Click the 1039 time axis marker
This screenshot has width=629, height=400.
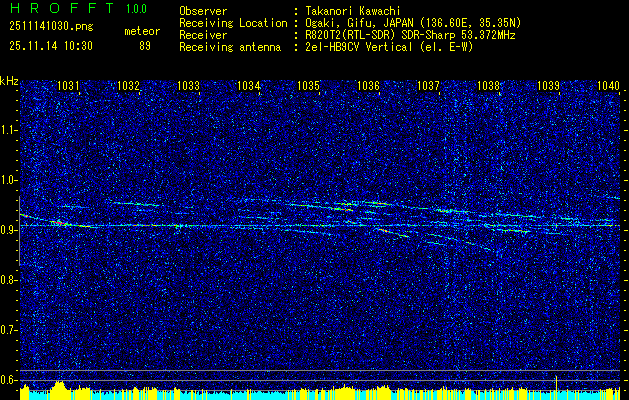click(x=548, y=85)
